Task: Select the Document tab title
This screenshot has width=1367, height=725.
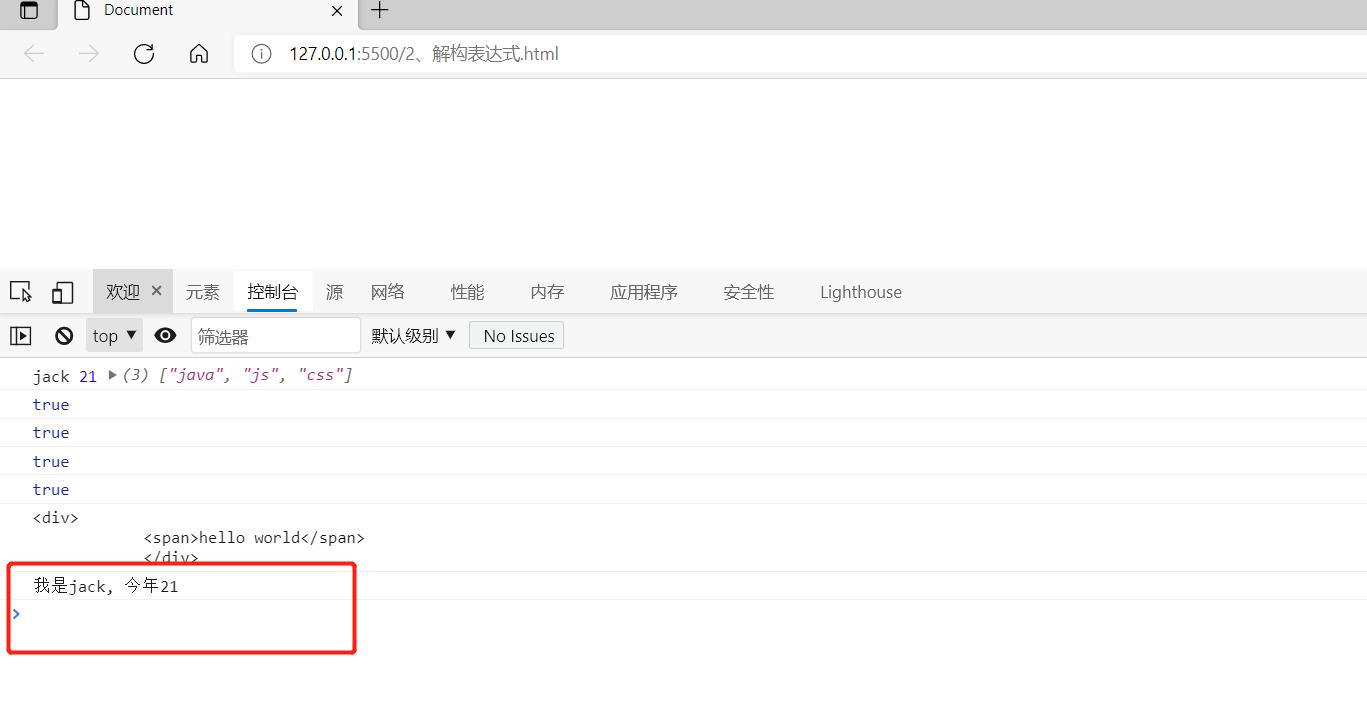Action: click(138, 11)
